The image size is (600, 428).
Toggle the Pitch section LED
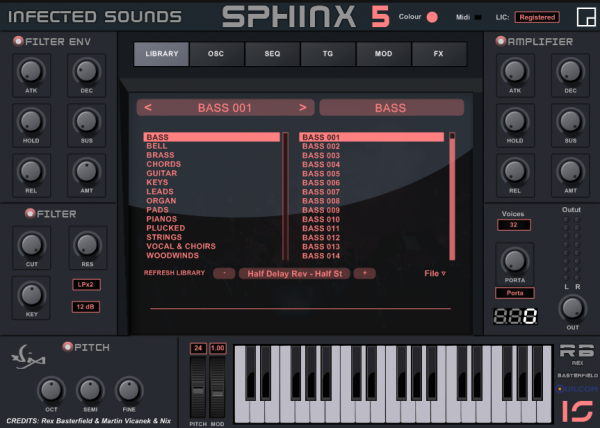(67, 347)
